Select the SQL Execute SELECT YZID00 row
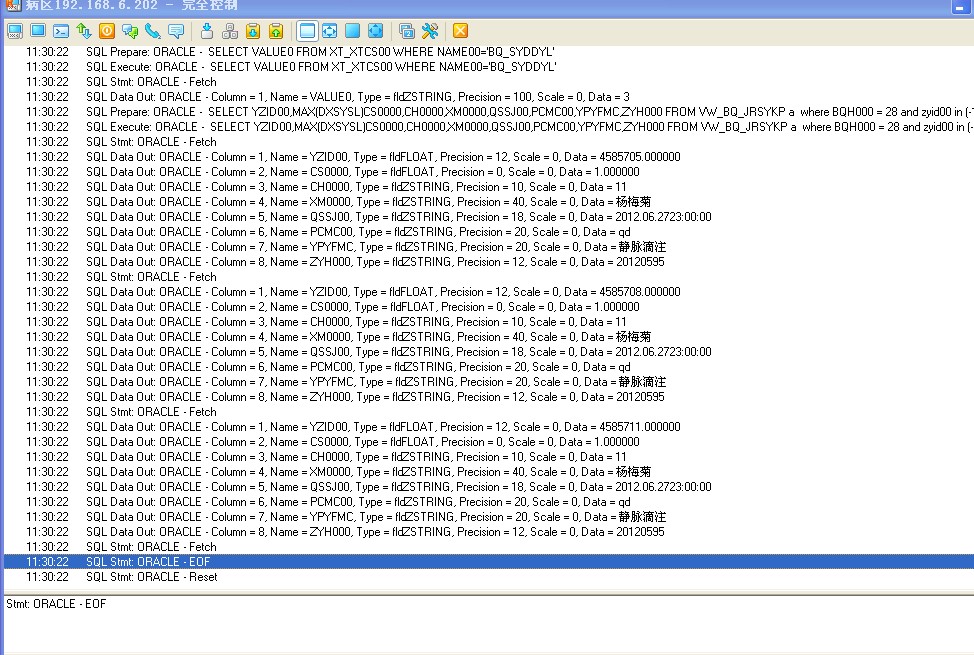Screen dimensions: 974x655 tap(489, 127)
